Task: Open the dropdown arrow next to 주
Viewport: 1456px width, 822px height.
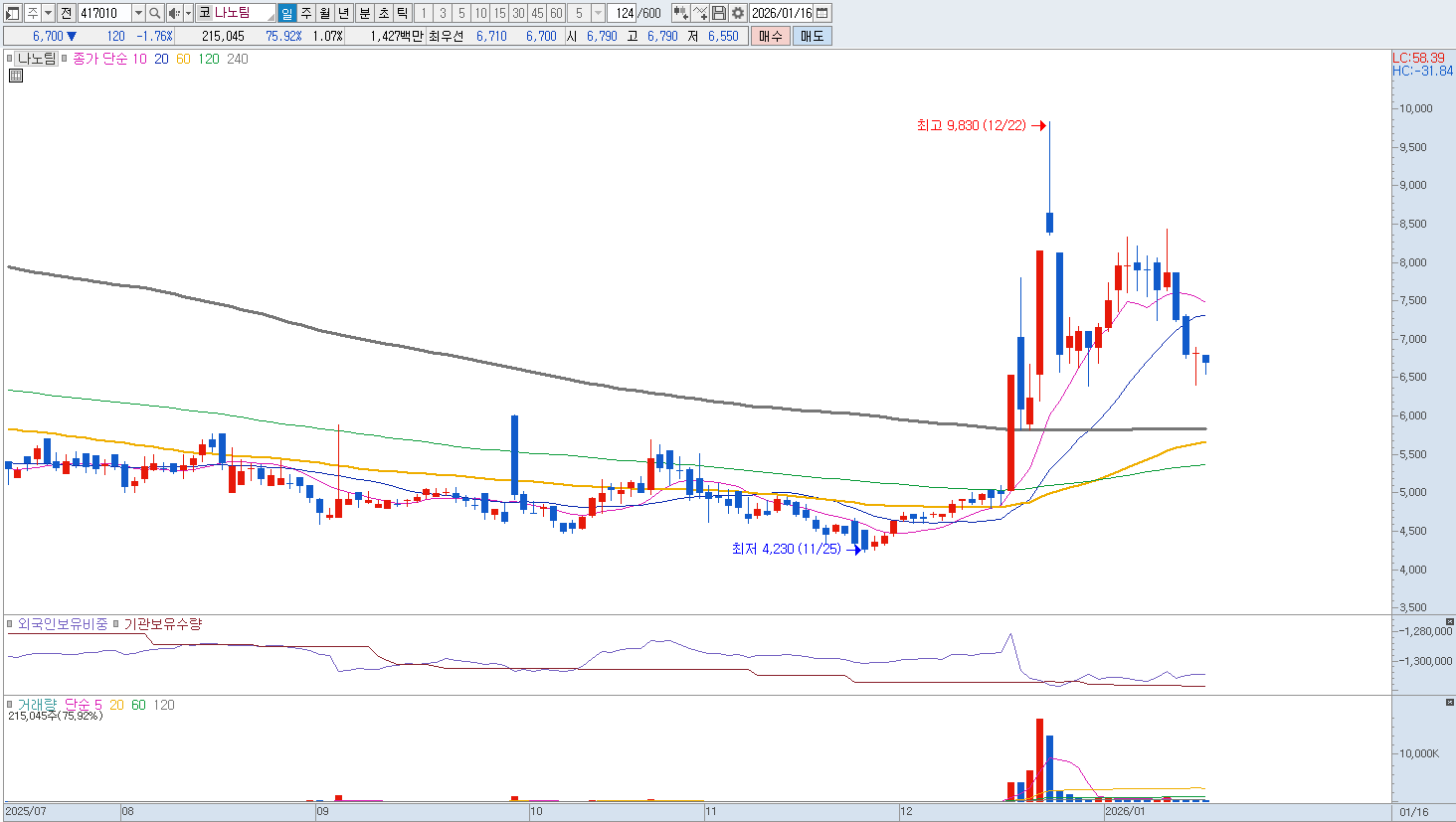Action: coord(47,13)
